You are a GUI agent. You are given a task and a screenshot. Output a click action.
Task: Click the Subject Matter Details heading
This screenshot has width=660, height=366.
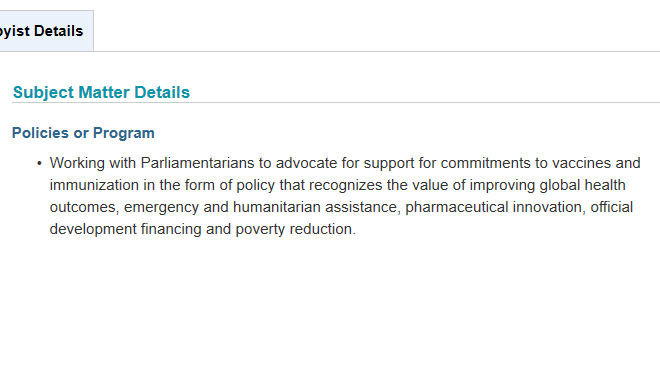(x=101, y=92)
